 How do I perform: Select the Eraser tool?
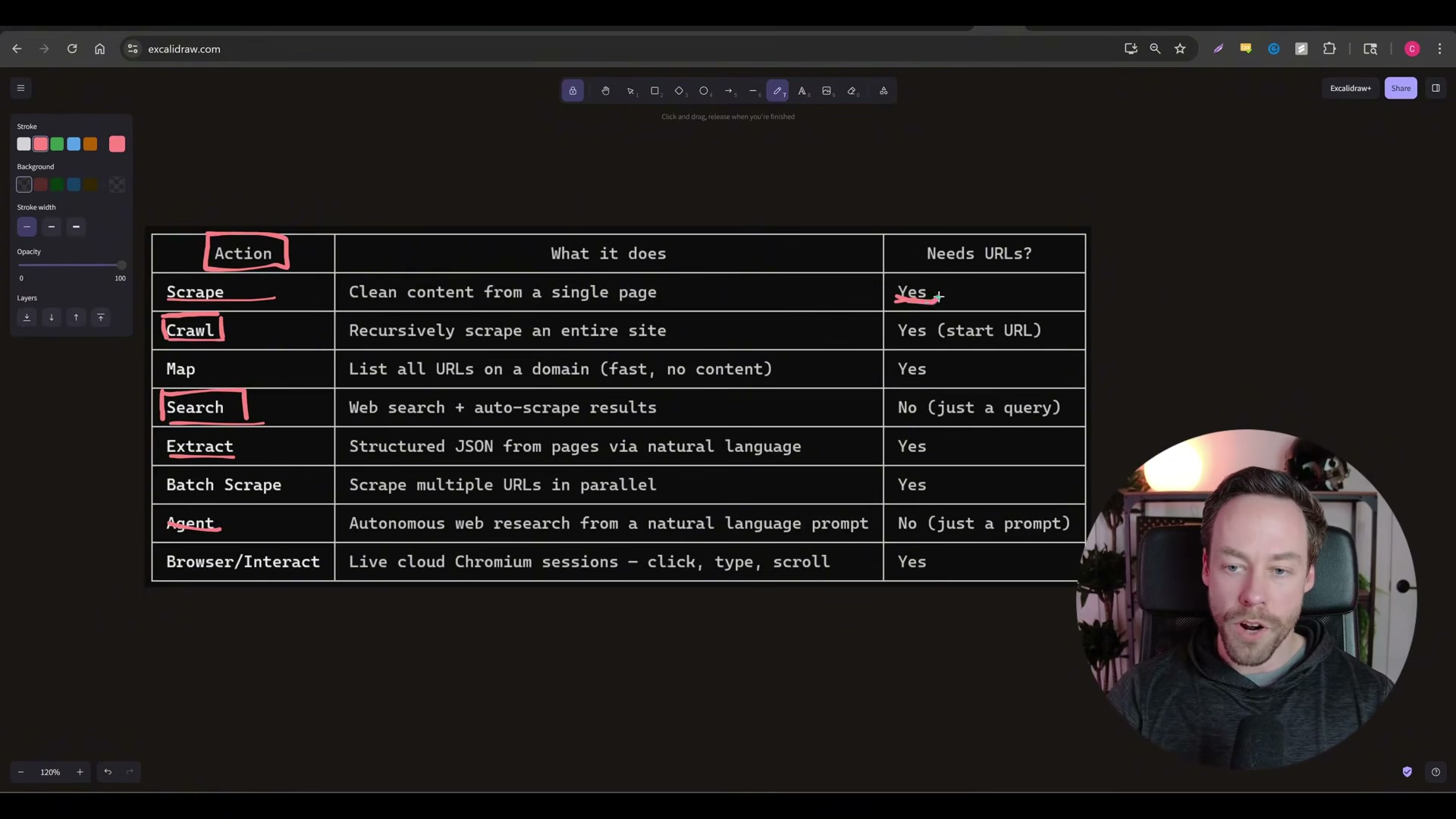(x=852, y=90)
